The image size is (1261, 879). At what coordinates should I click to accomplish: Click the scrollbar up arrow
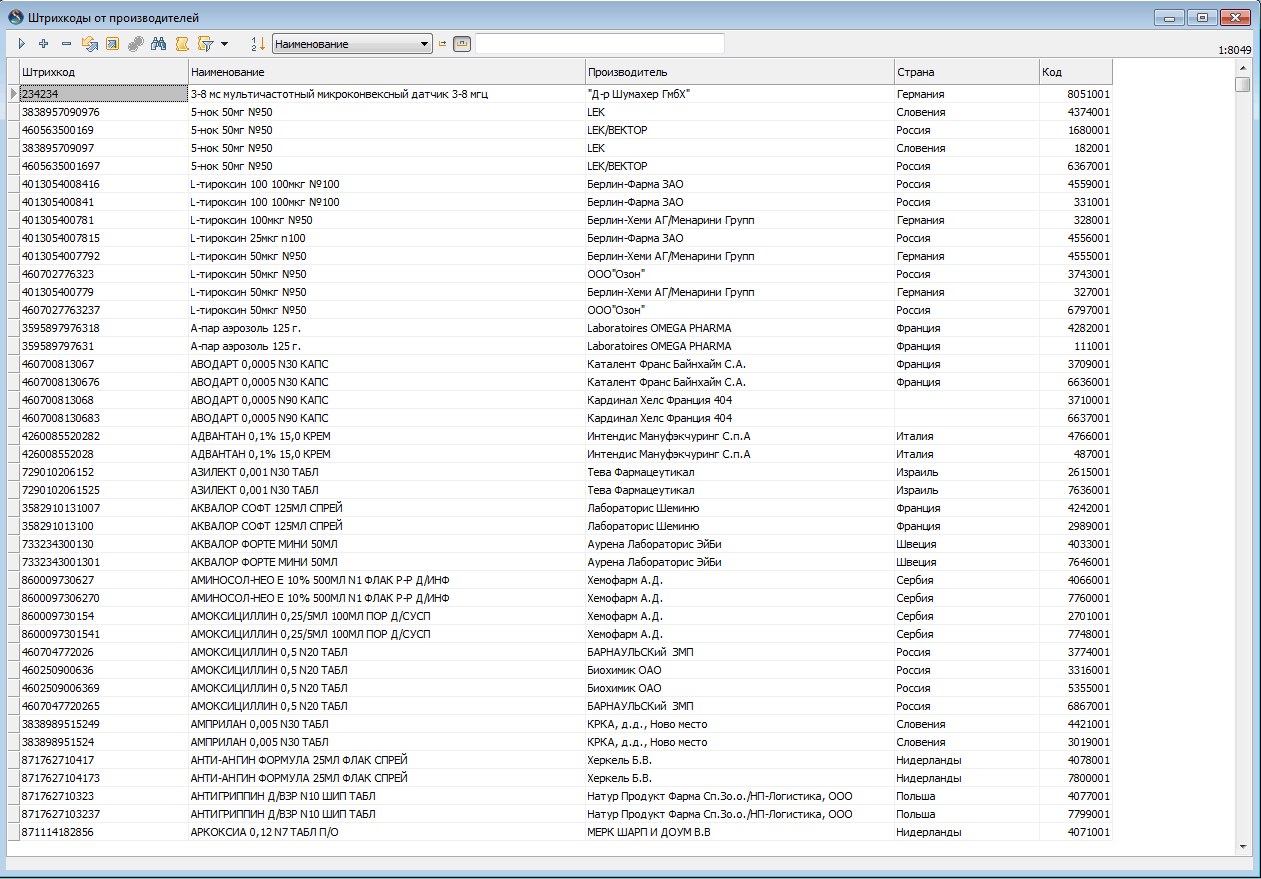tap(1242, 67)
